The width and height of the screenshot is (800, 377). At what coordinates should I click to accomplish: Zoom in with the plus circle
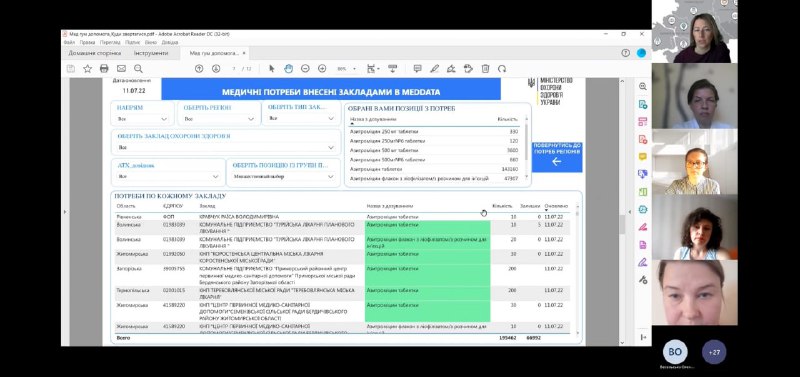(x=322, y=68)
